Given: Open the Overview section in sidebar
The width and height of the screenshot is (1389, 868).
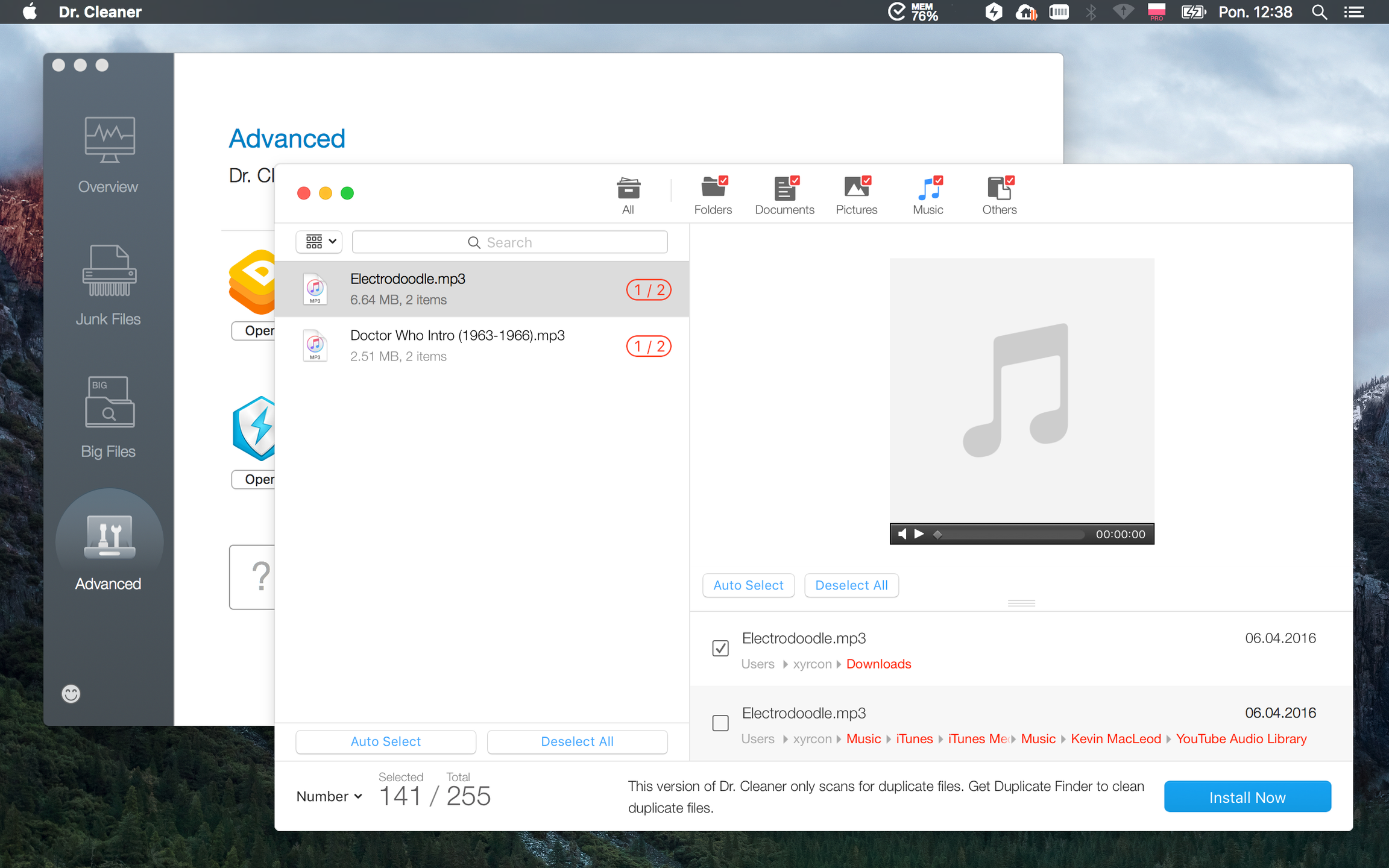Looking at the screenshot, I should click(x=109, y=155).
